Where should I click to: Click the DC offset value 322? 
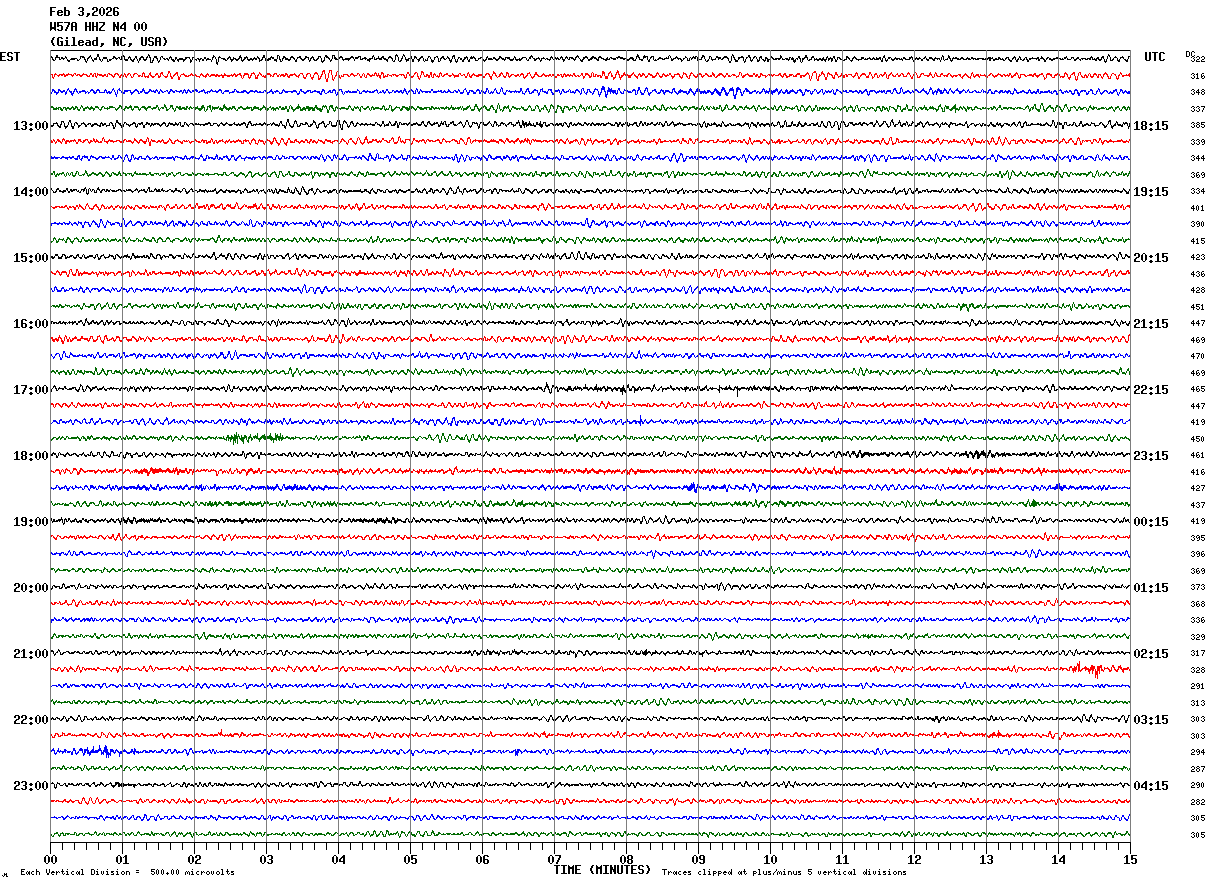pyautogui.click(x=1197, y=60)
